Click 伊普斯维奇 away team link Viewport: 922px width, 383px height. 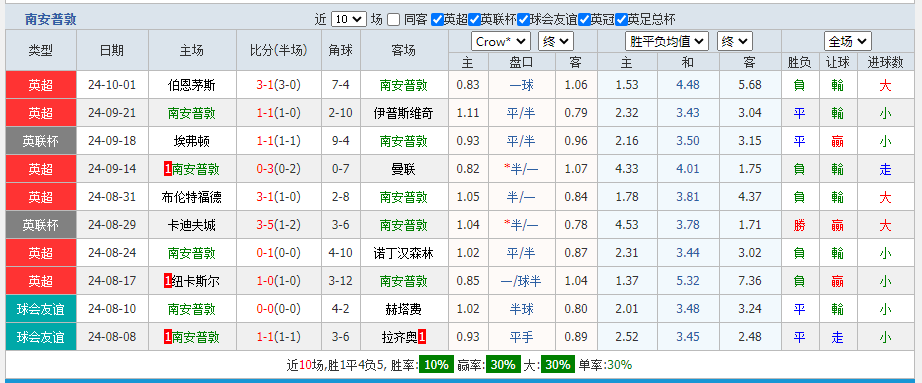[x=403, y=113]
